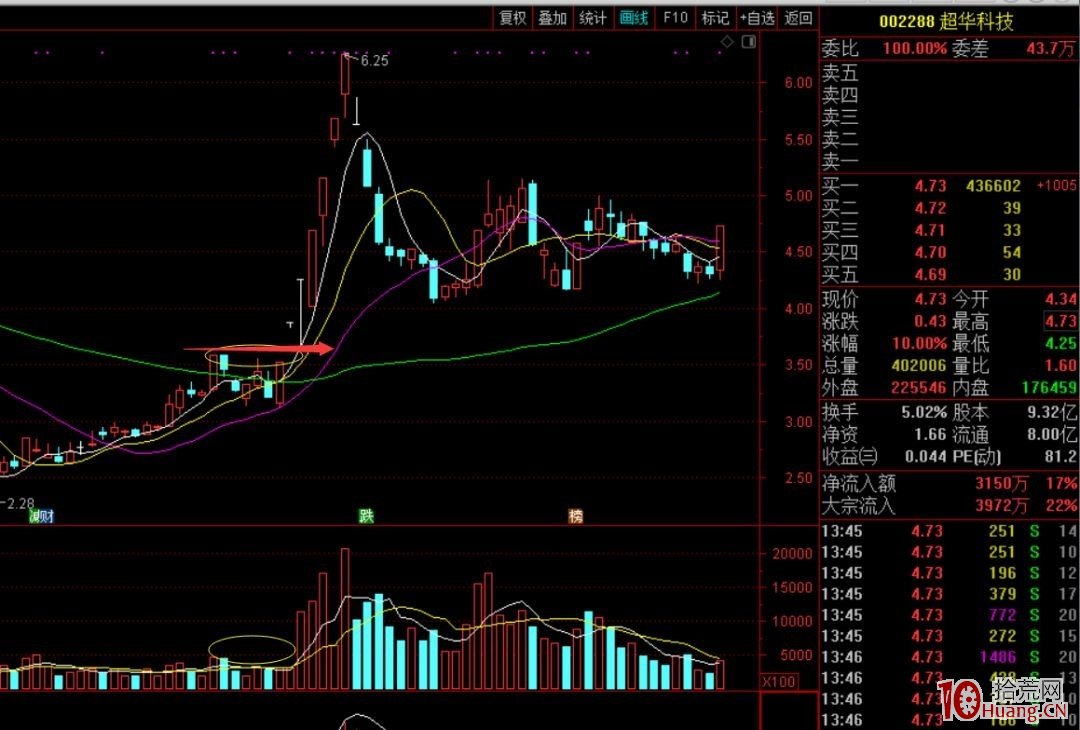Click the 净流入额 value 3150万

(1001, 484)
